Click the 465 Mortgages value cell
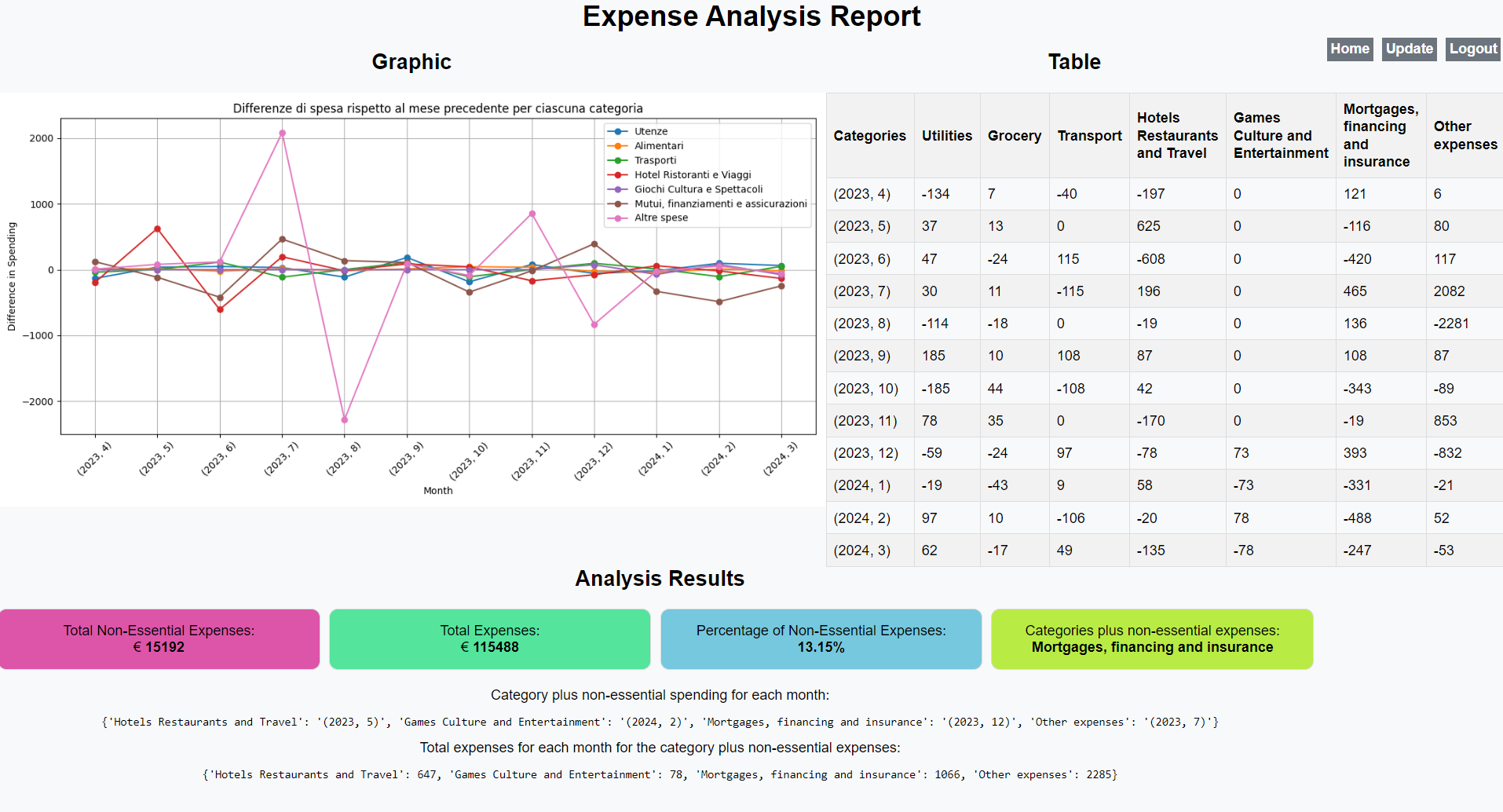1503x812 pixels. point(1380,291)
